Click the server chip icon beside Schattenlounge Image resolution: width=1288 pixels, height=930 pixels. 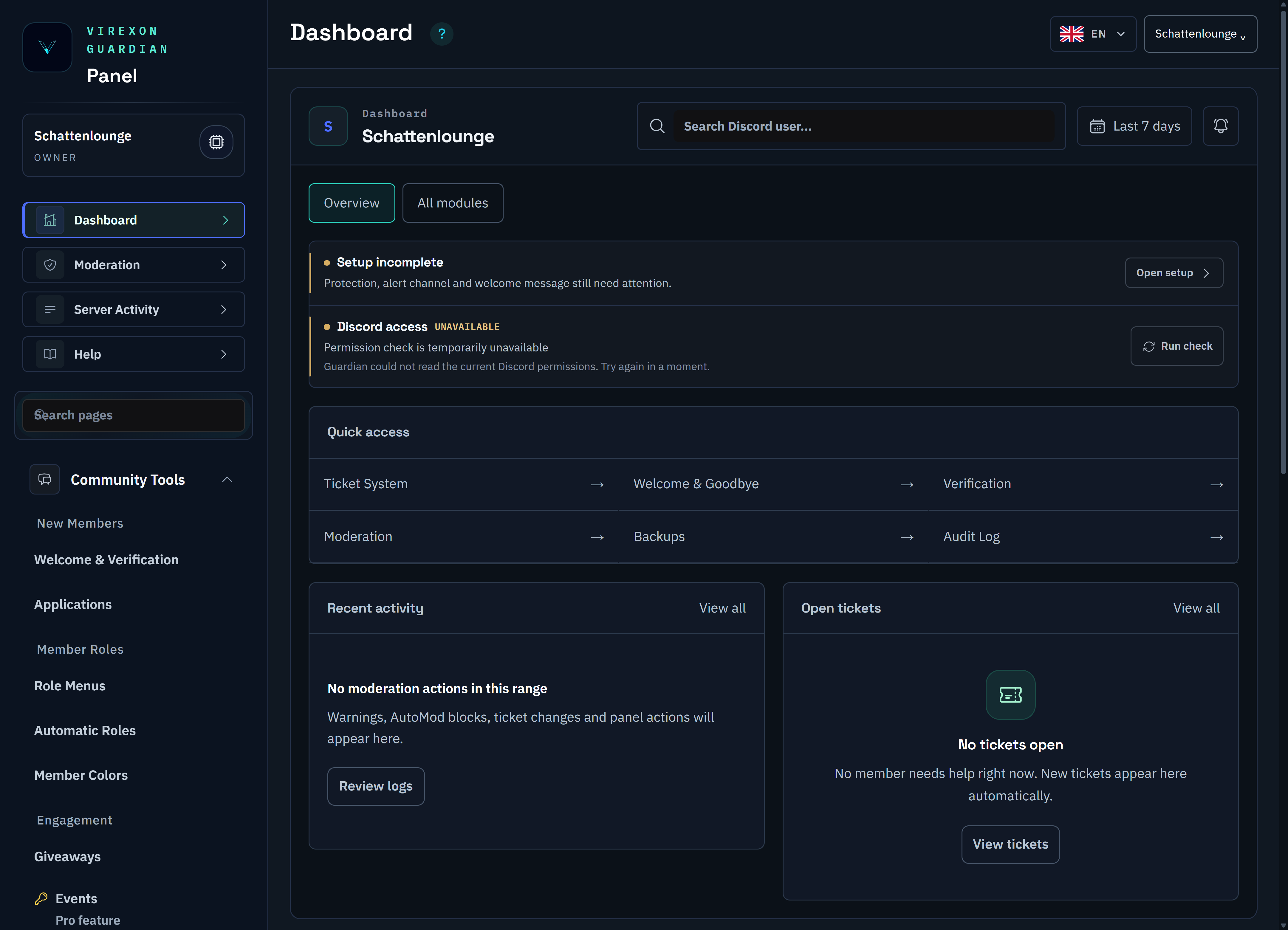[216, 142]
